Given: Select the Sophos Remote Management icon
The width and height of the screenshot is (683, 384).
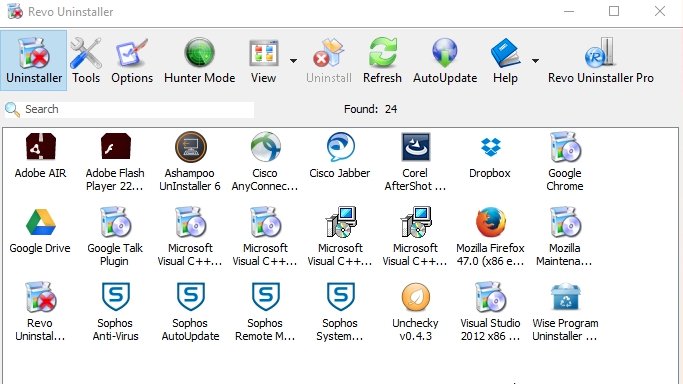Looking at the screenshot, I should point(265,297).
